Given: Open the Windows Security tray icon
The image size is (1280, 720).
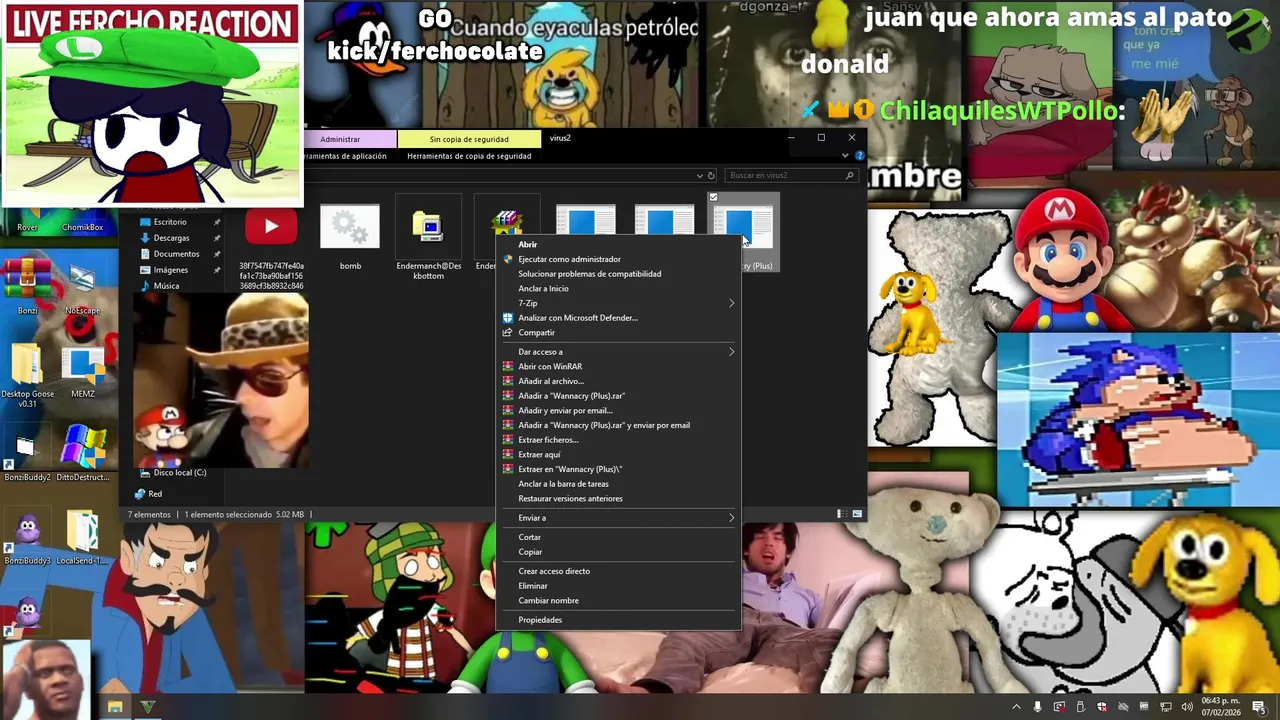Looking at the screenshot, I should (1101, 707).
